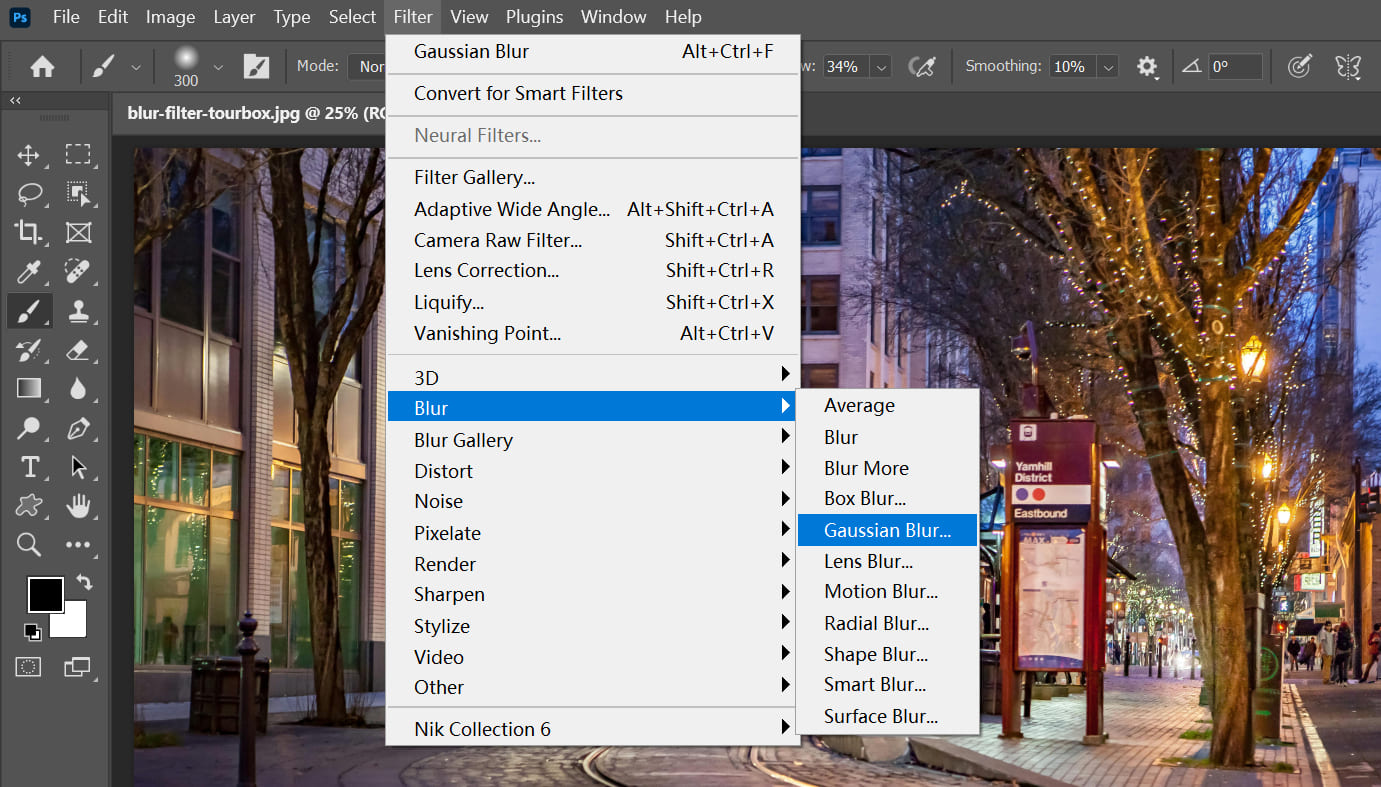Enable airbrush-style build-up icon
Image resolution: width=1381 pixels, height=787 pixels.
point(921,67)
